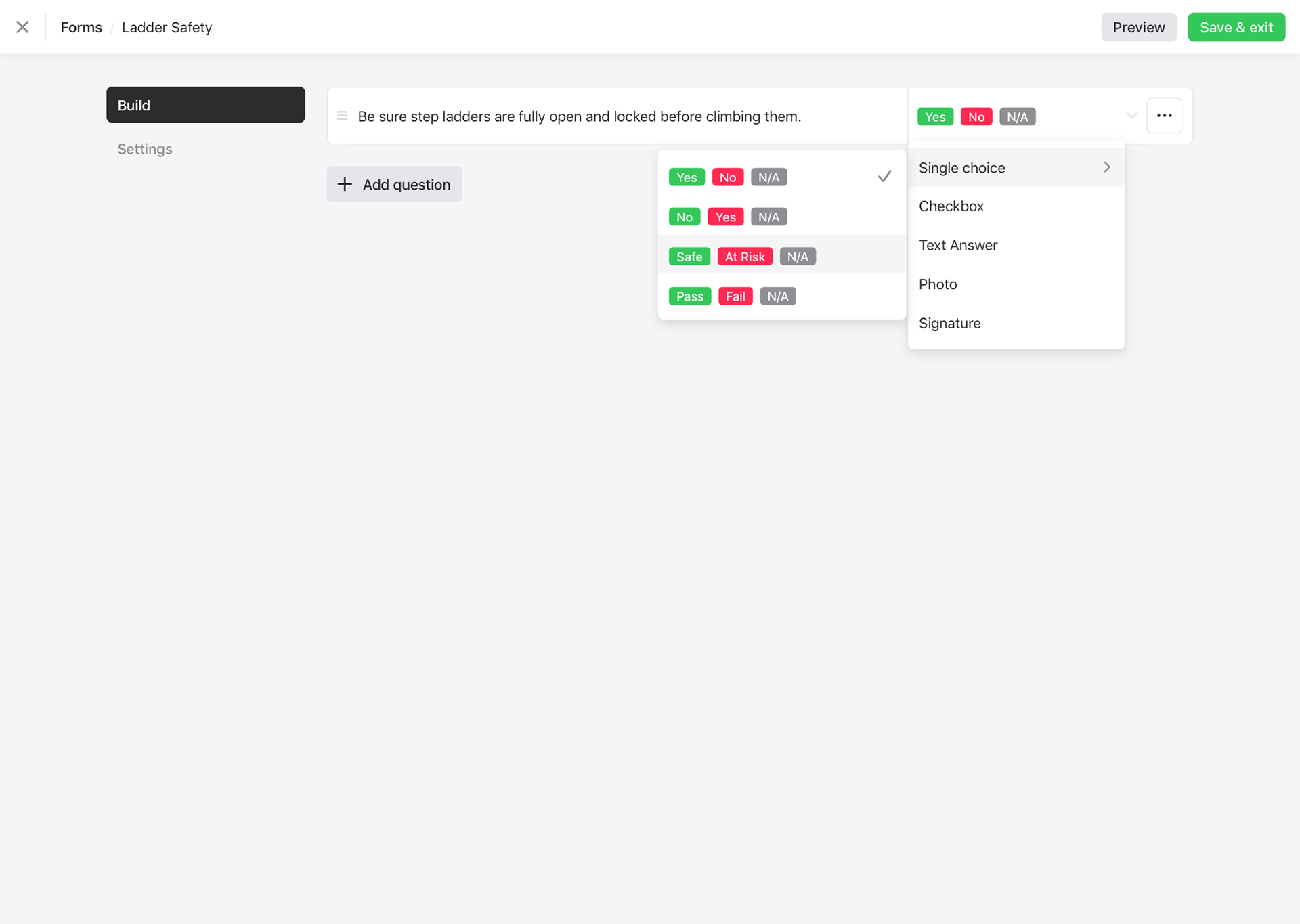Click the N/A badge in the question header
Screen dimensions: 1300x924
pyautogui.click(x=1017, y=116)
